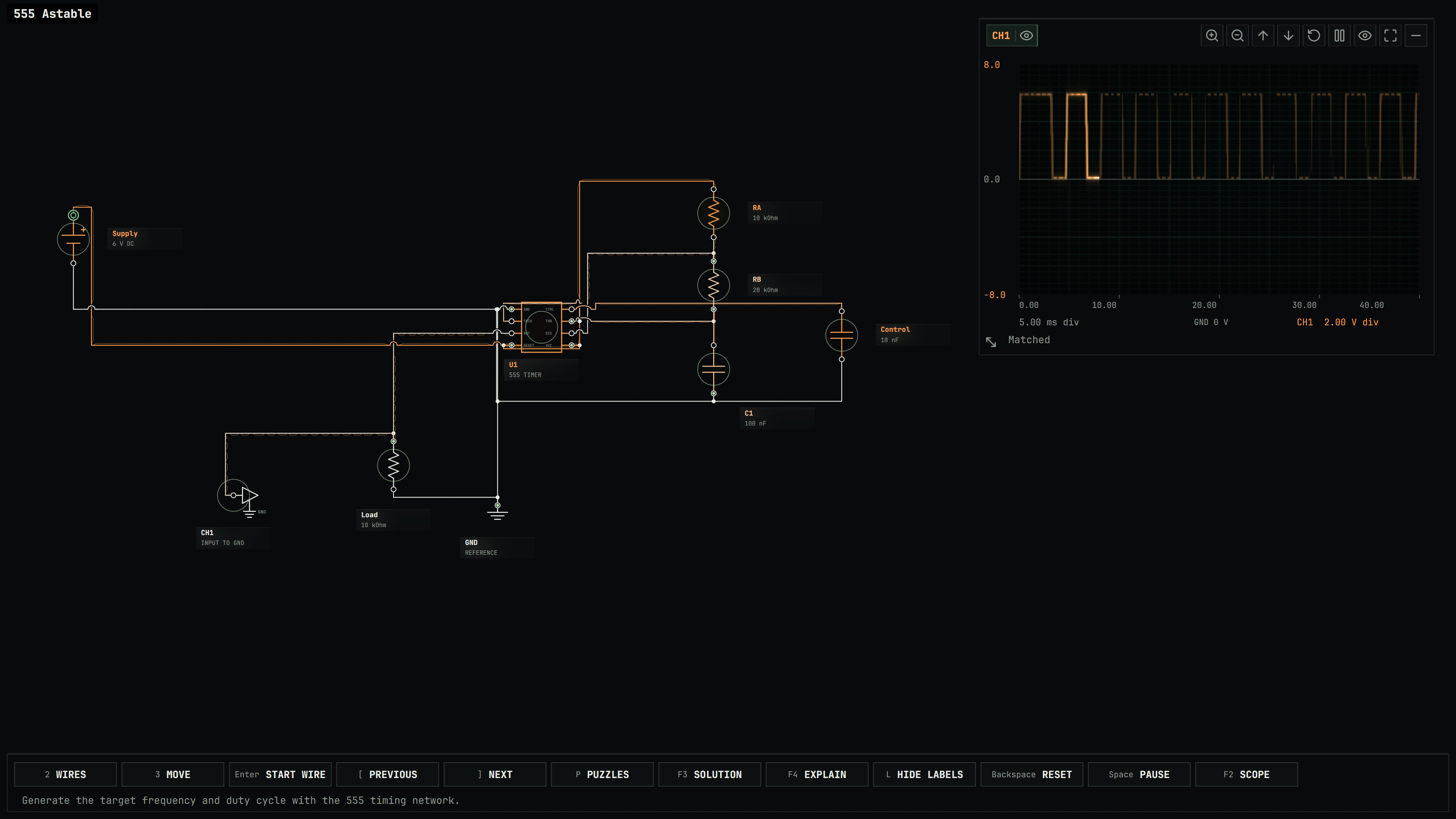Pause the oscilloscope capture
The width and height of the screenshot is (1456, 819).
pyautogui.click(x=1339, y=36)
